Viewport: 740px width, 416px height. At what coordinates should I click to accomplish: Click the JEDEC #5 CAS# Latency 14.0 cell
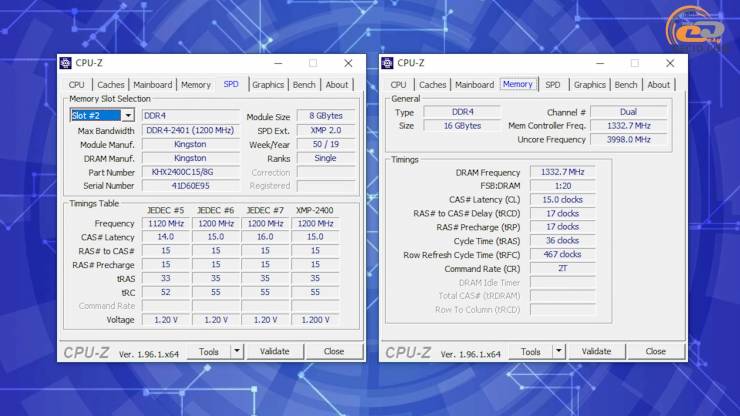[166, 237]
